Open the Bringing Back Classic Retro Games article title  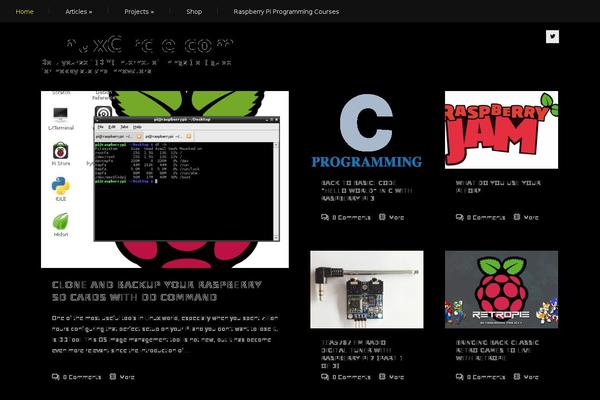(x=497, y=350)
